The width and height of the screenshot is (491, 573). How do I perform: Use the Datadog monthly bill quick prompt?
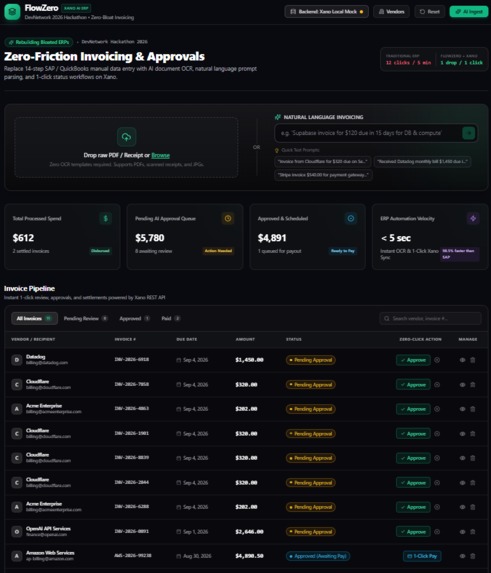422,162
